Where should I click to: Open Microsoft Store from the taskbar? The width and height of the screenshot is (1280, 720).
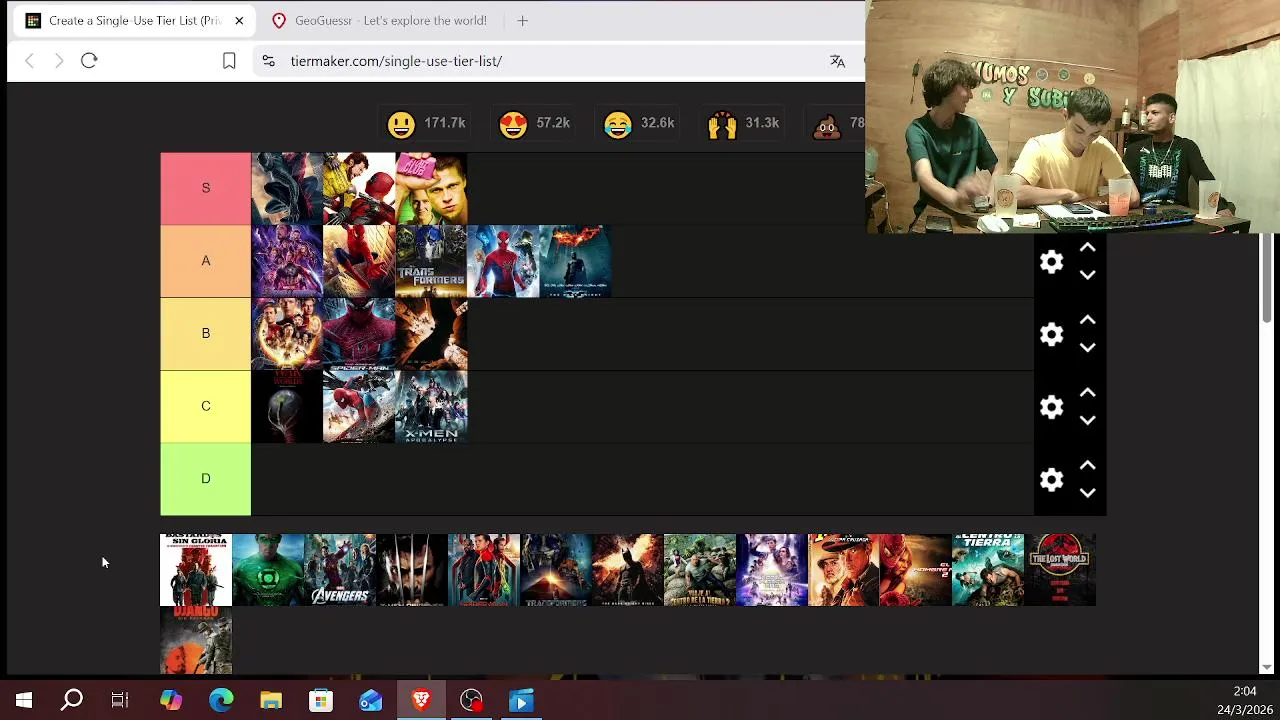[321, 701]
